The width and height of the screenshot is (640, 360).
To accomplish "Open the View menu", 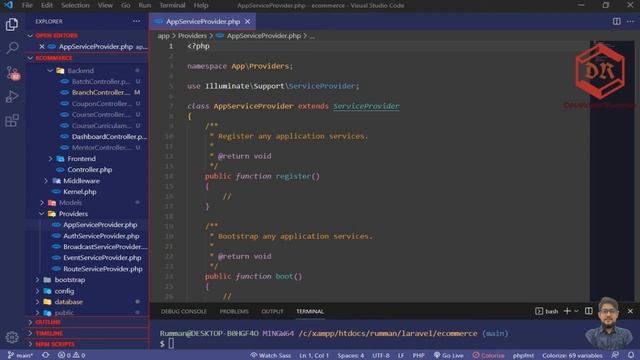I will point(105,5).
